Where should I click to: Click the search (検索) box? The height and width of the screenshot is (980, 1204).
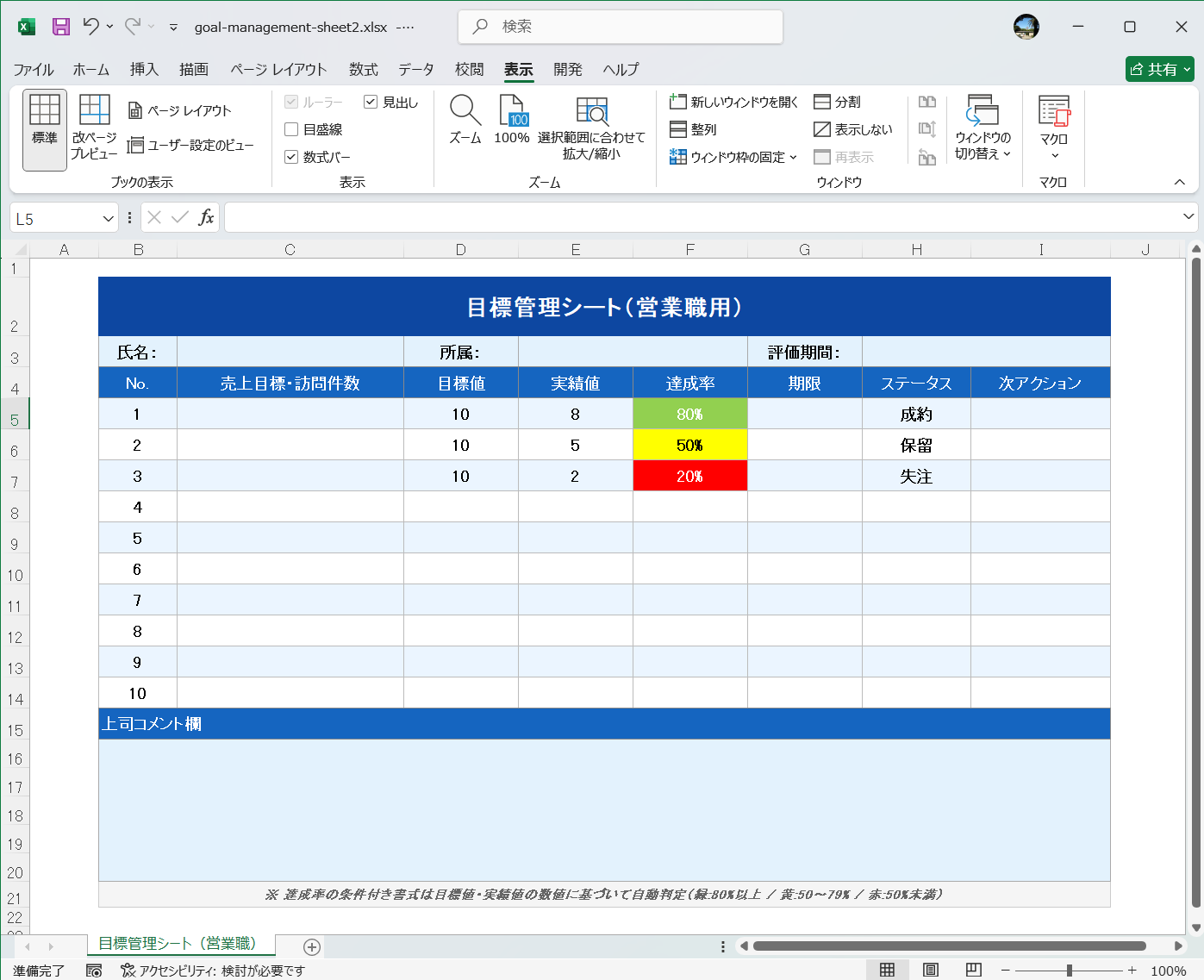(621, 27)
